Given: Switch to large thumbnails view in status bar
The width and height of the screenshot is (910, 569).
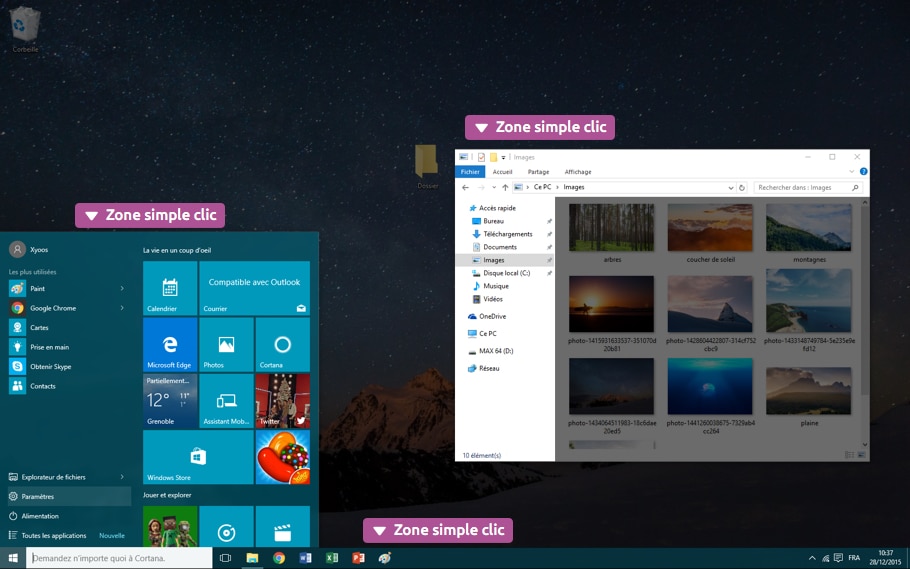Looking at the screenshot, I should pos(861,455).
